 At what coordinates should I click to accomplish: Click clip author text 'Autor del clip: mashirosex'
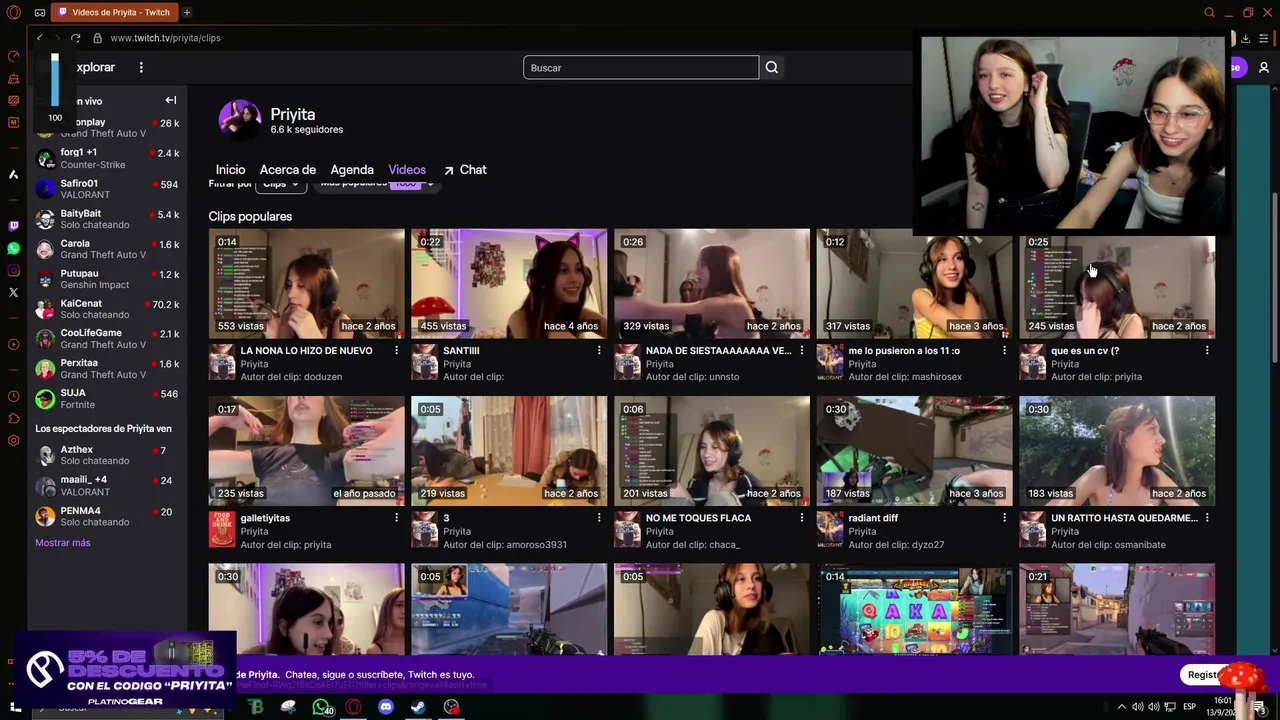point(905,377)
